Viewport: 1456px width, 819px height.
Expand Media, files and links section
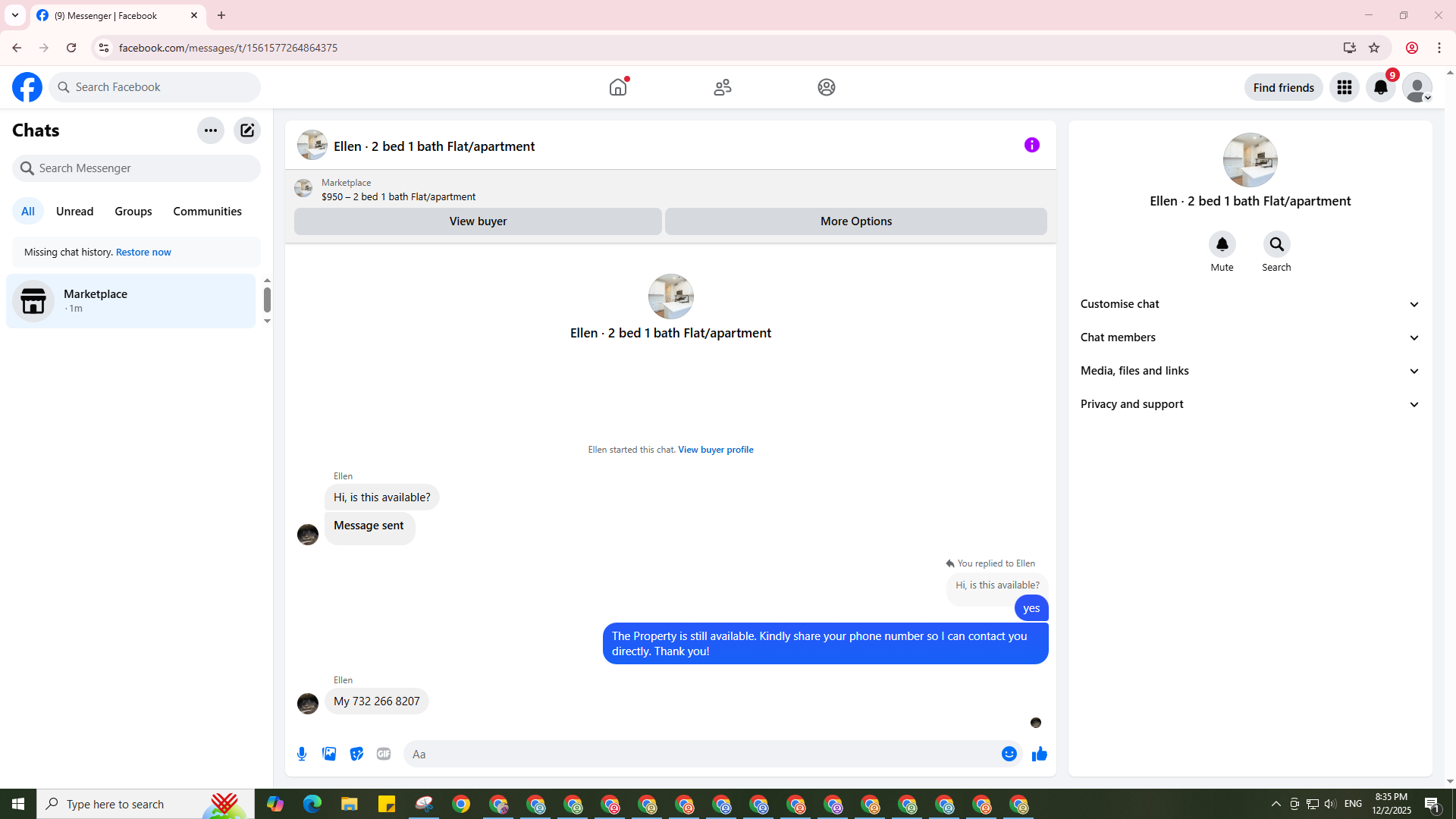1250,371
